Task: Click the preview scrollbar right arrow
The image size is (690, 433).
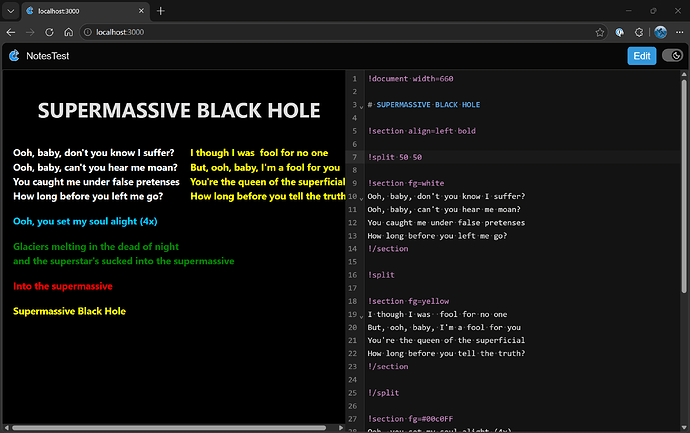Action: click(x=341, y=428)
